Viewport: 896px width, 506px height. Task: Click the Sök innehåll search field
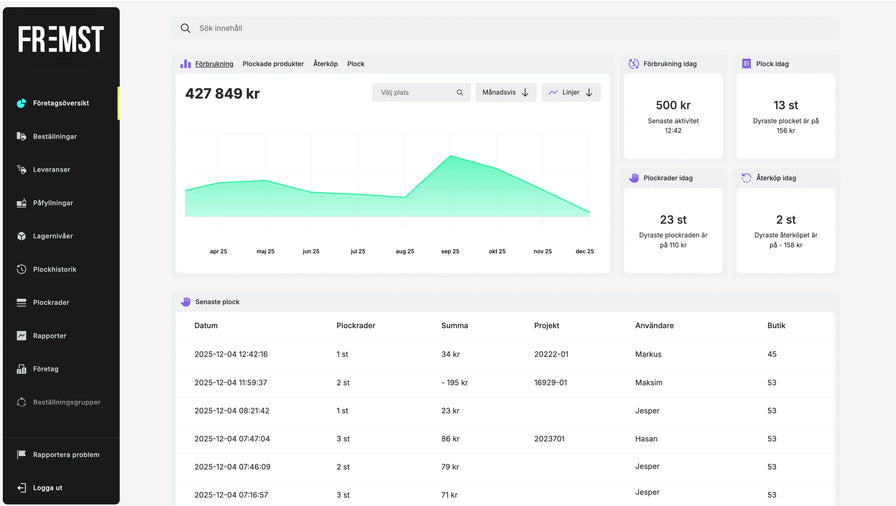505,28
